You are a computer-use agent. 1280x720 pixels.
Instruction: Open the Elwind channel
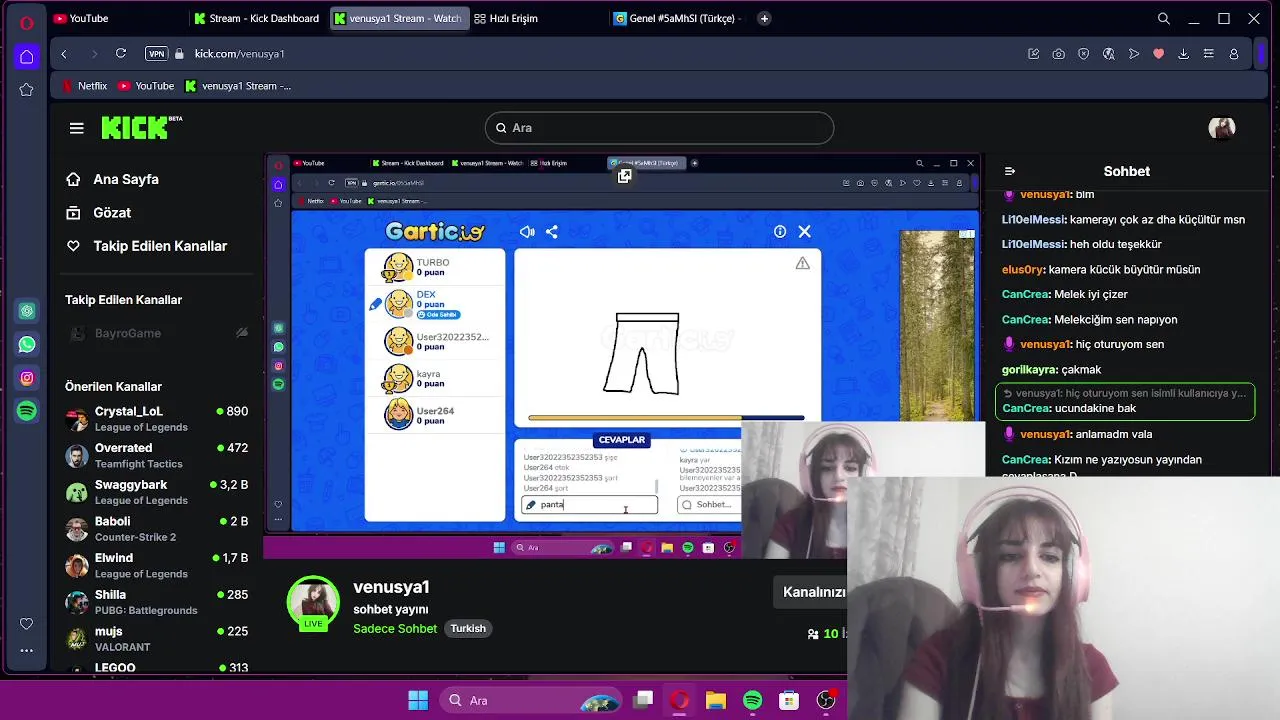point(157,566)
